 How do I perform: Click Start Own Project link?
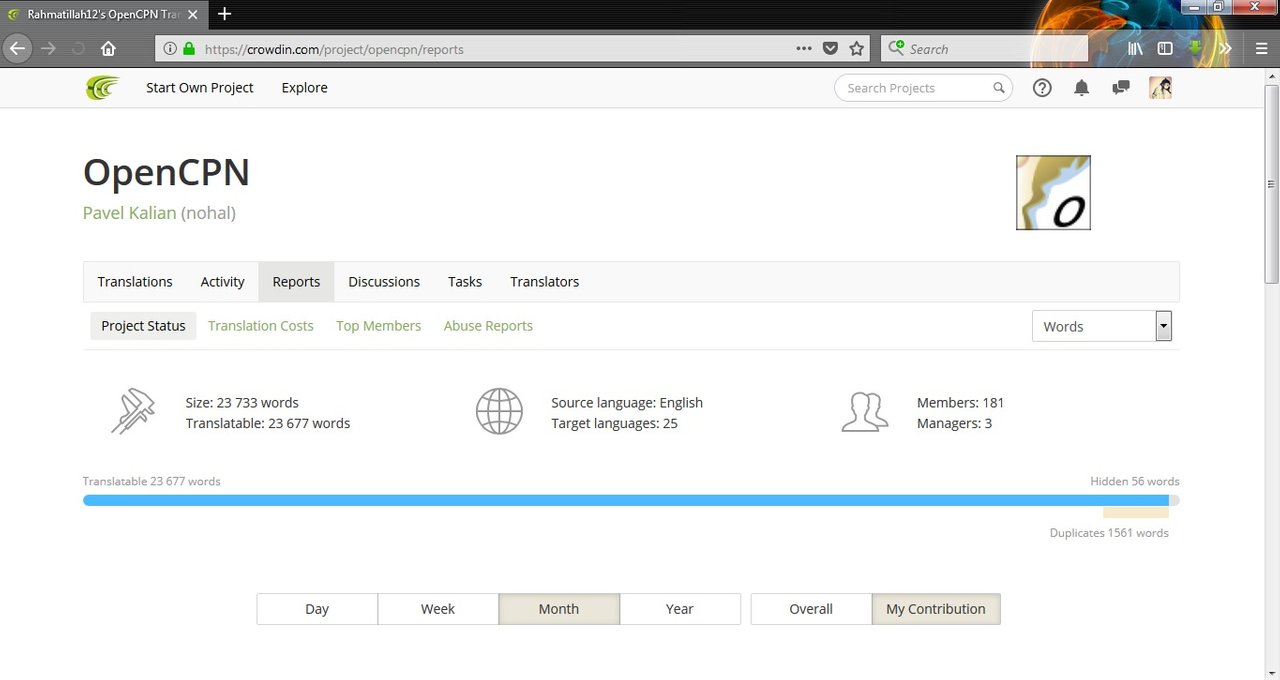(200, 88)
